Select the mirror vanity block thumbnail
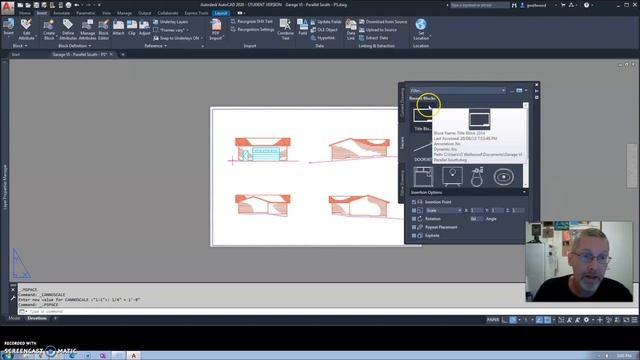 (x=452, y=176)
